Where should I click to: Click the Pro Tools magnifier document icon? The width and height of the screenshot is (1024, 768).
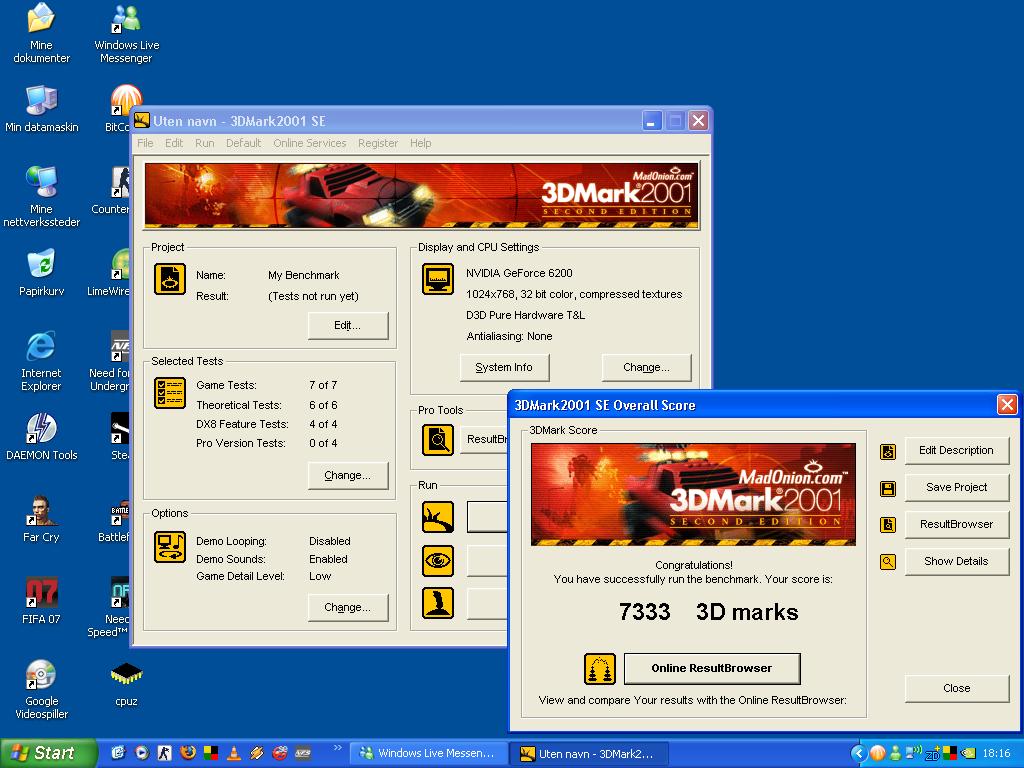[438, 440]
